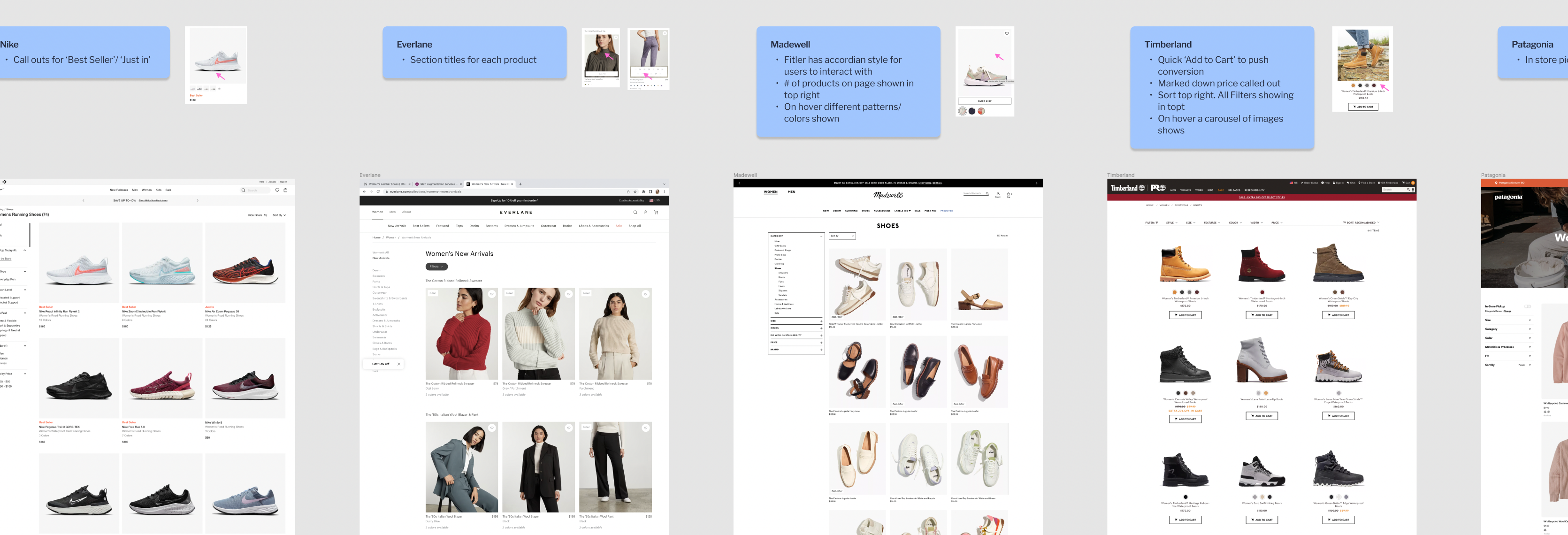This screenshot has width=1568, height=535.
Task: Click the Nike search magnifier icon
Action: click(x=243, y=190)
